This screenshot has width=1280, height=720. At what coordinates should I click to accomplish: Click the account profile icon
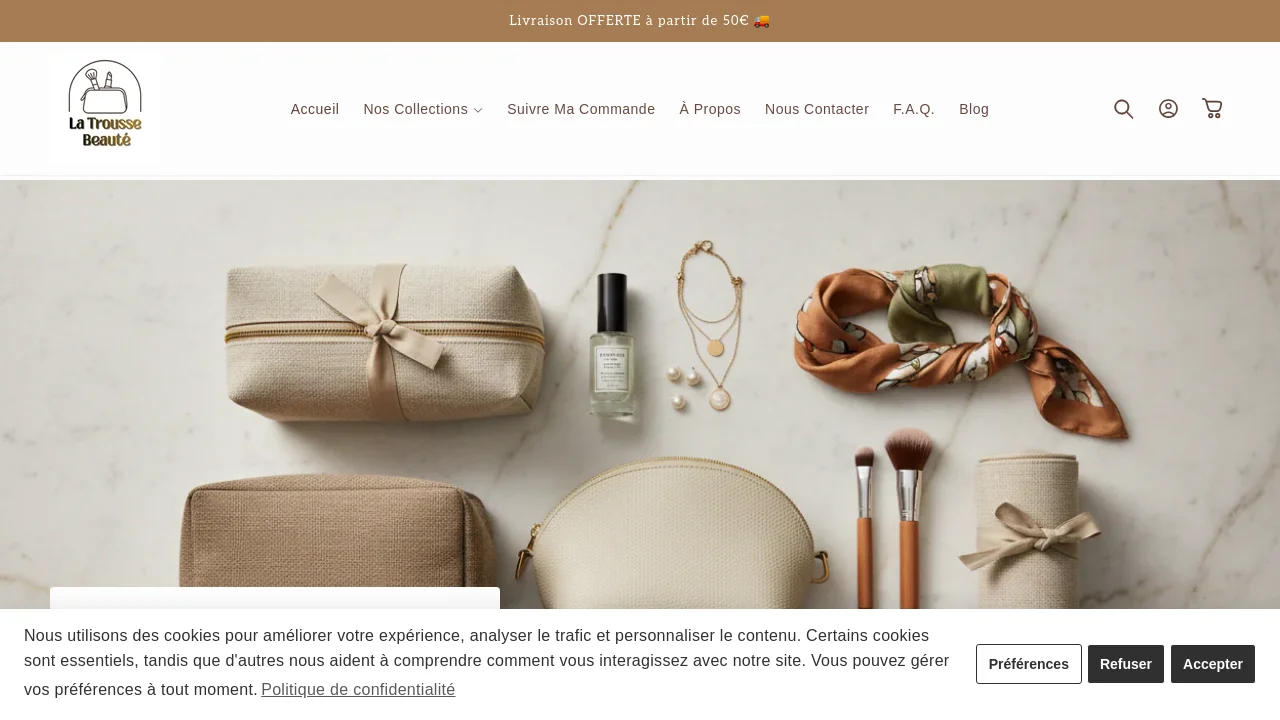pos(1168,109)
